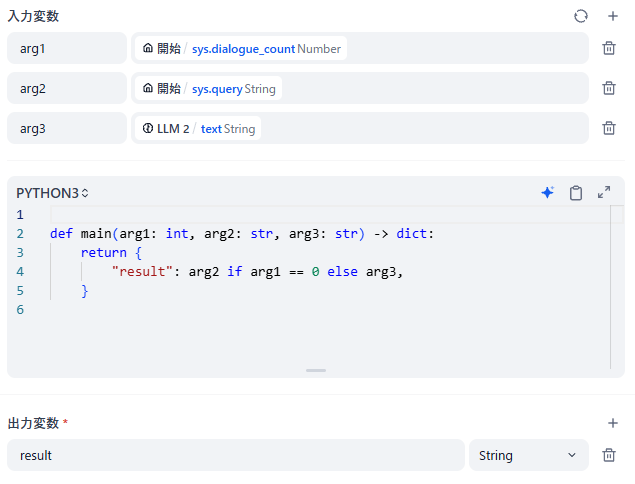Copy code with the clipboard icon
Image resolution: width=635 pixels, height=484 pixels.
(576, 193)
